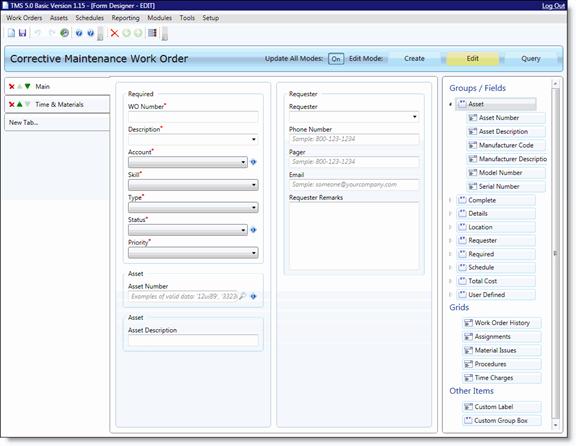Click the search magnifier in Asset Number field
This screenshot has height=446, width=576.
tap(242, 296)
